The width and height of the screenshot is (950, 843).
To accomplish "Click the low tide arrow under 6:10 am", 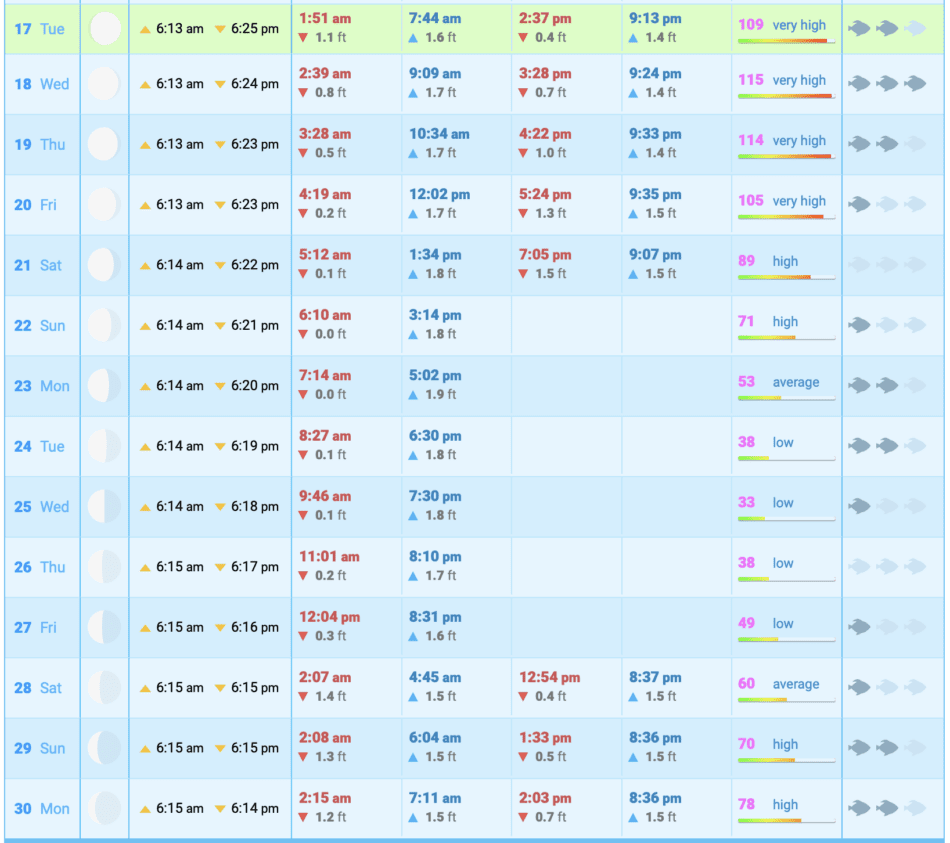I will 304,335.
